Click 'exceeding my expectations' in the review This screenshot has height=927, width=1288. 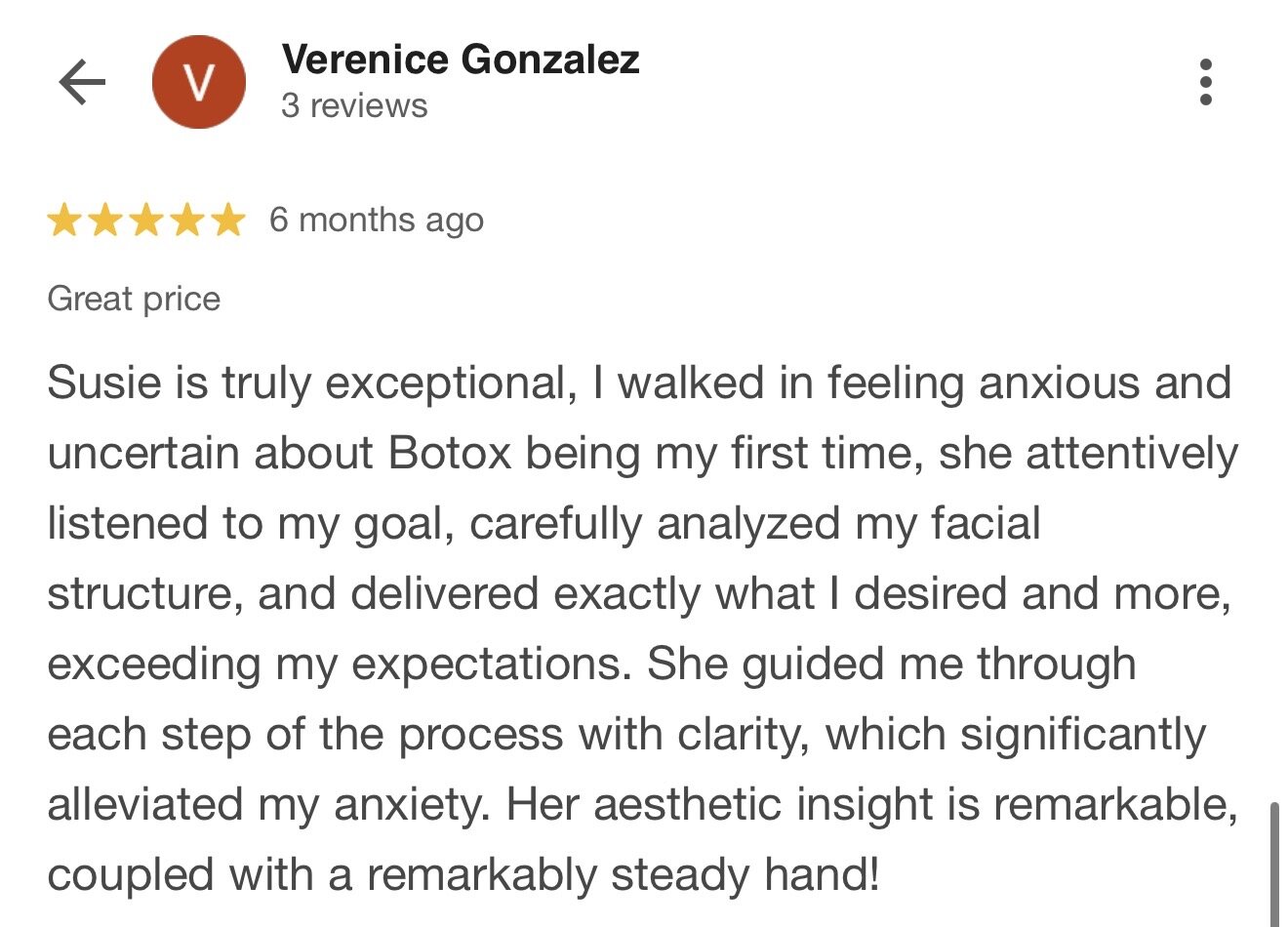click(334, 665)
